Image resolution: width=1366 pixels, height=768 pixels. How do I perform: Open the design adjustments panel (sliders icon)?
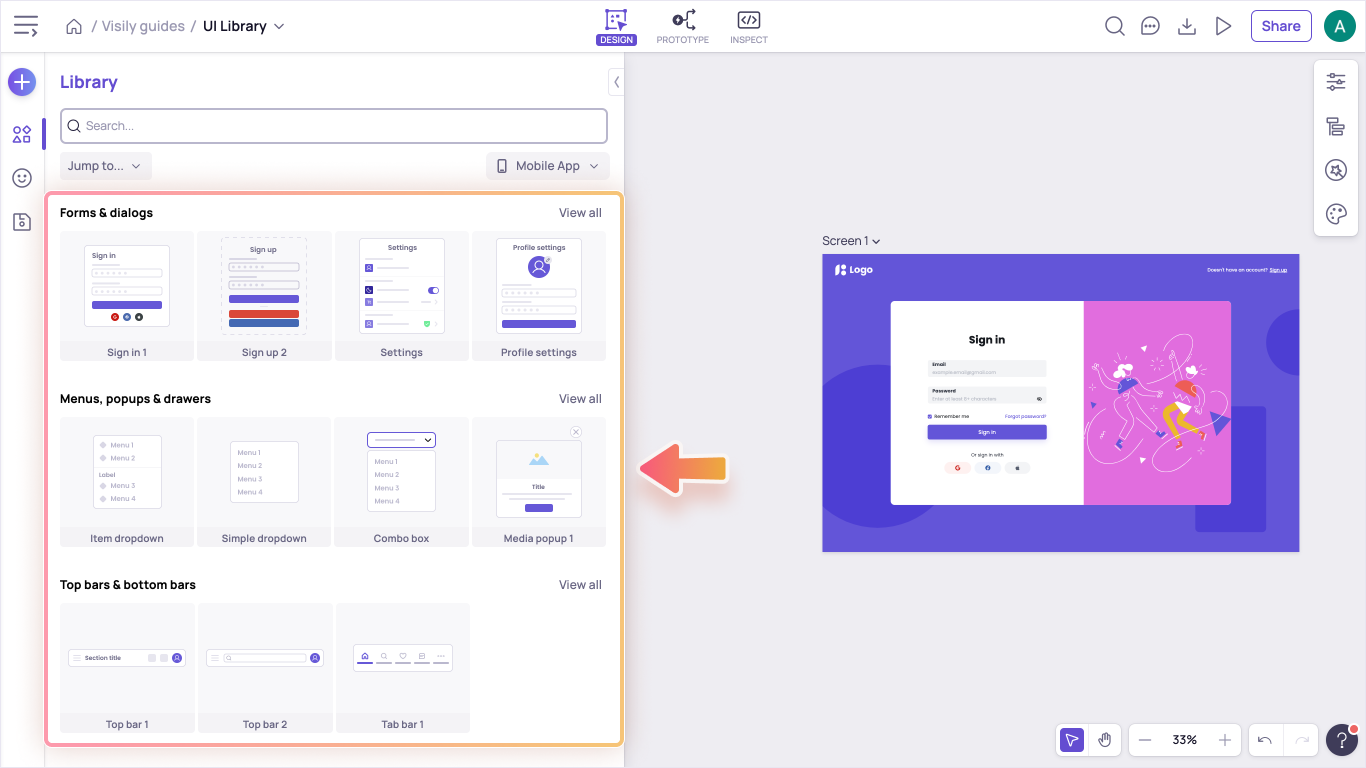click(1336, 81)
